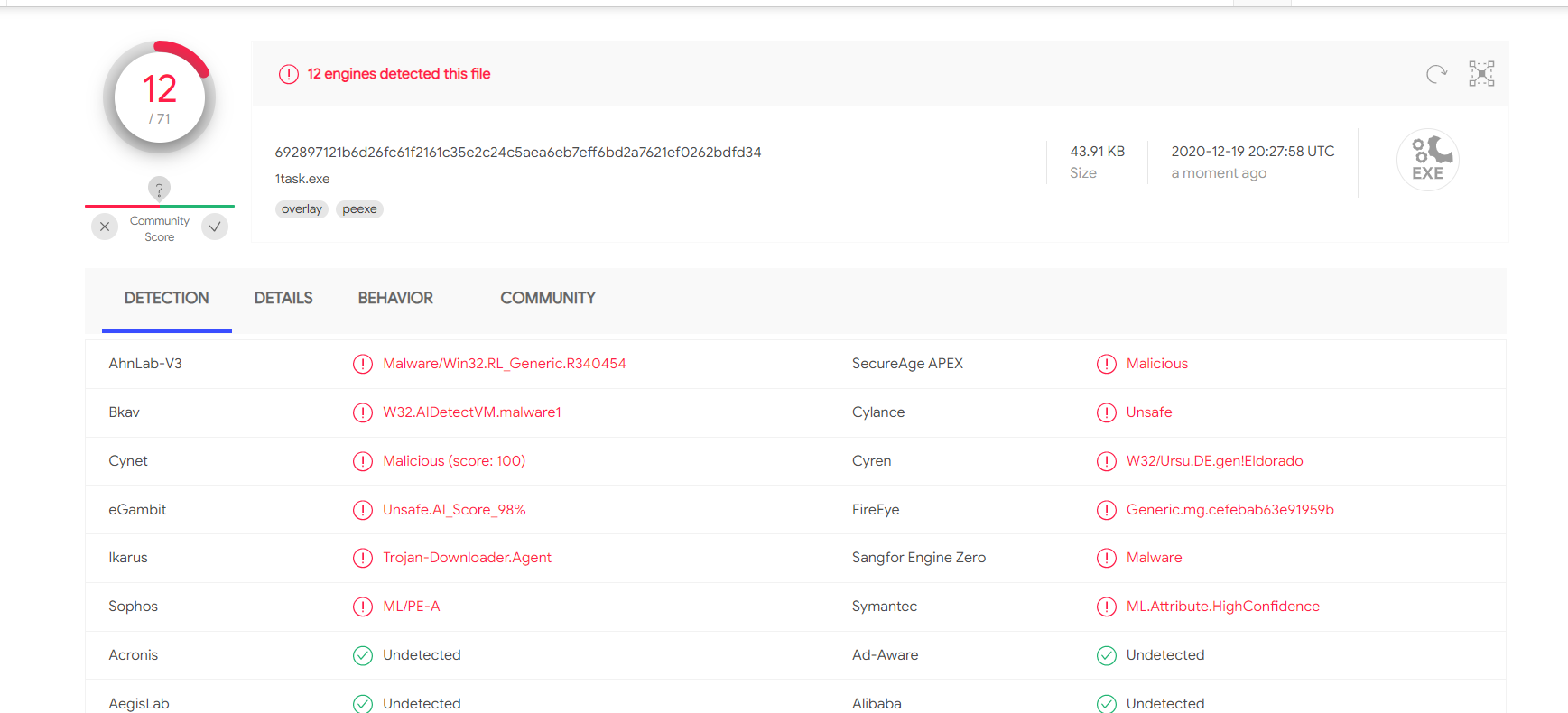Click the alert icon for SecureAge APEX

tap(1107, 364)
